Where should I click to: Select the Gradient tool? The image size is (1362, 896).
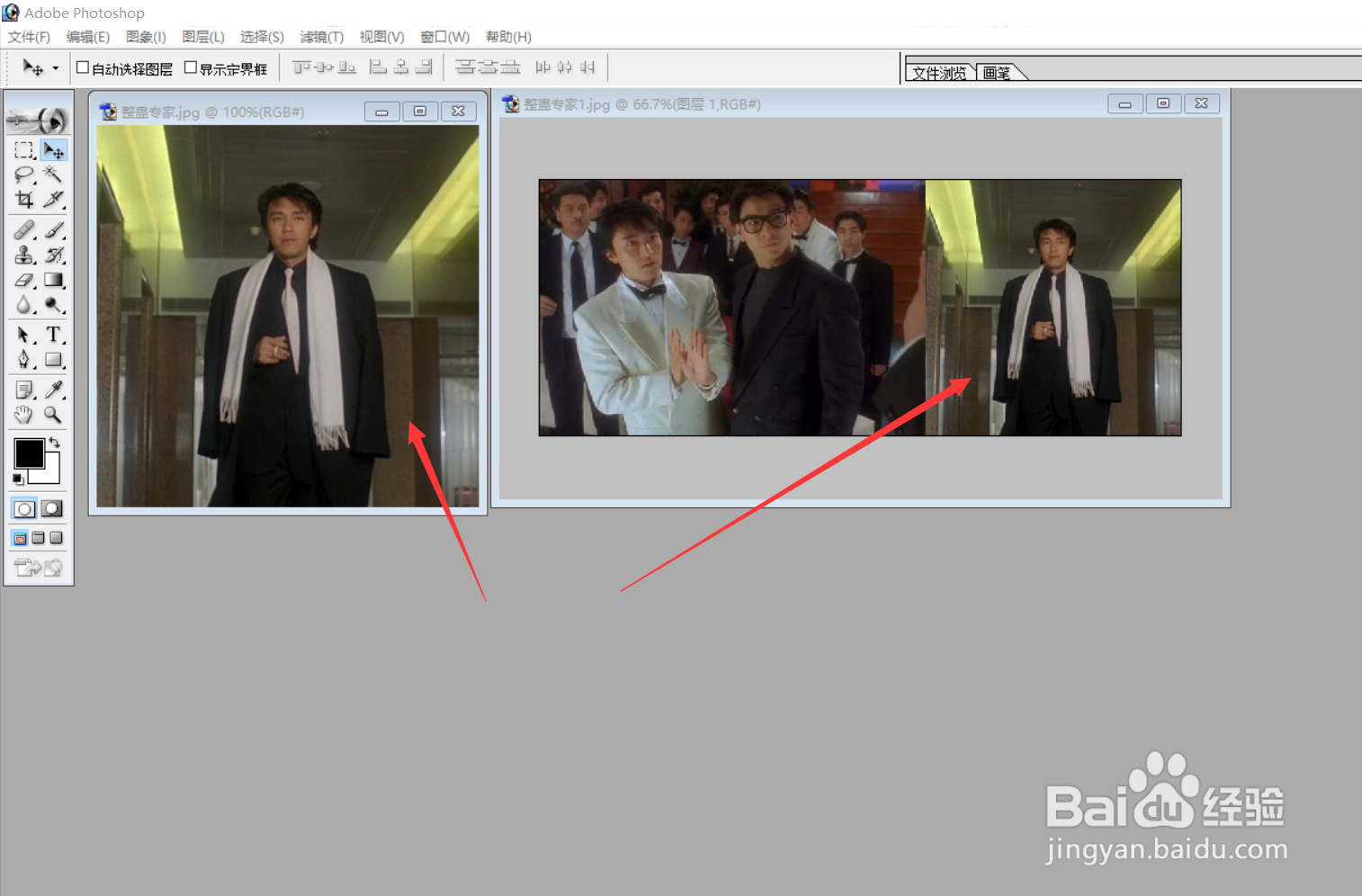[53, 281]
